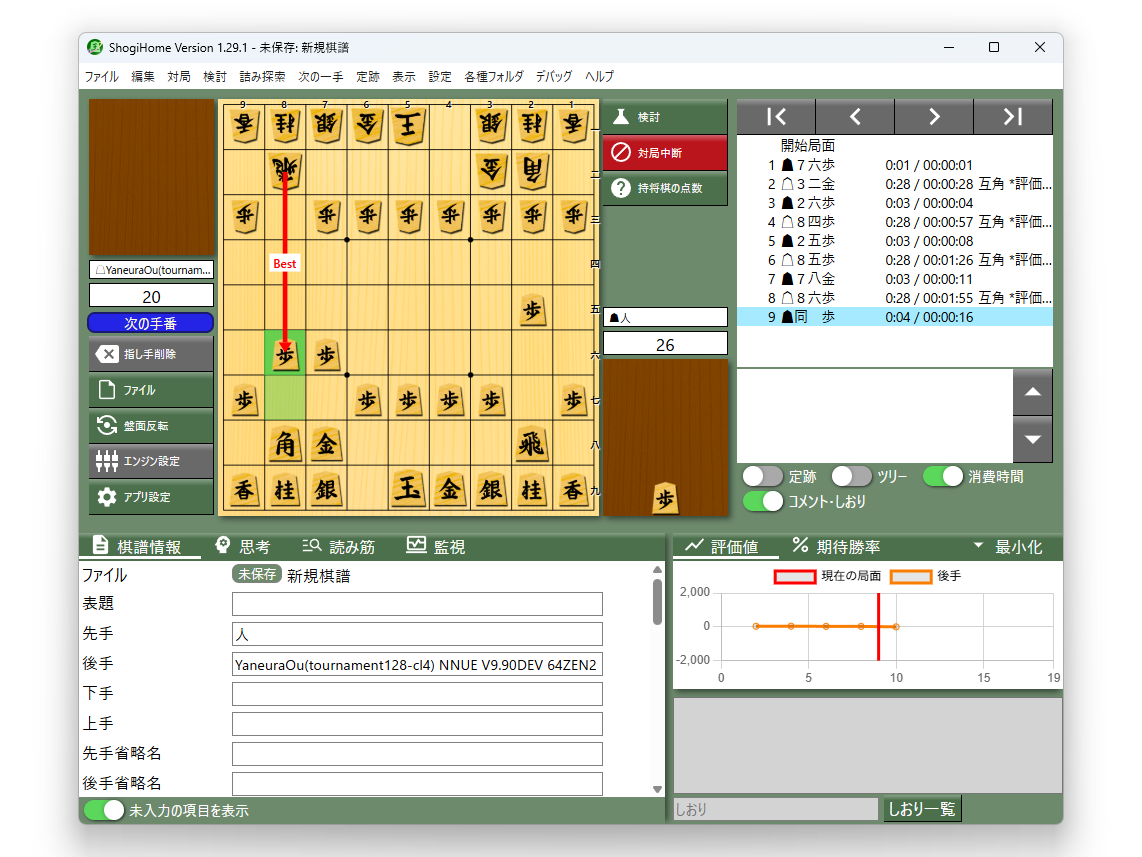This screenshot has width=1142, height=857.
Task: Step back one move
Action: tap(855, 116)
